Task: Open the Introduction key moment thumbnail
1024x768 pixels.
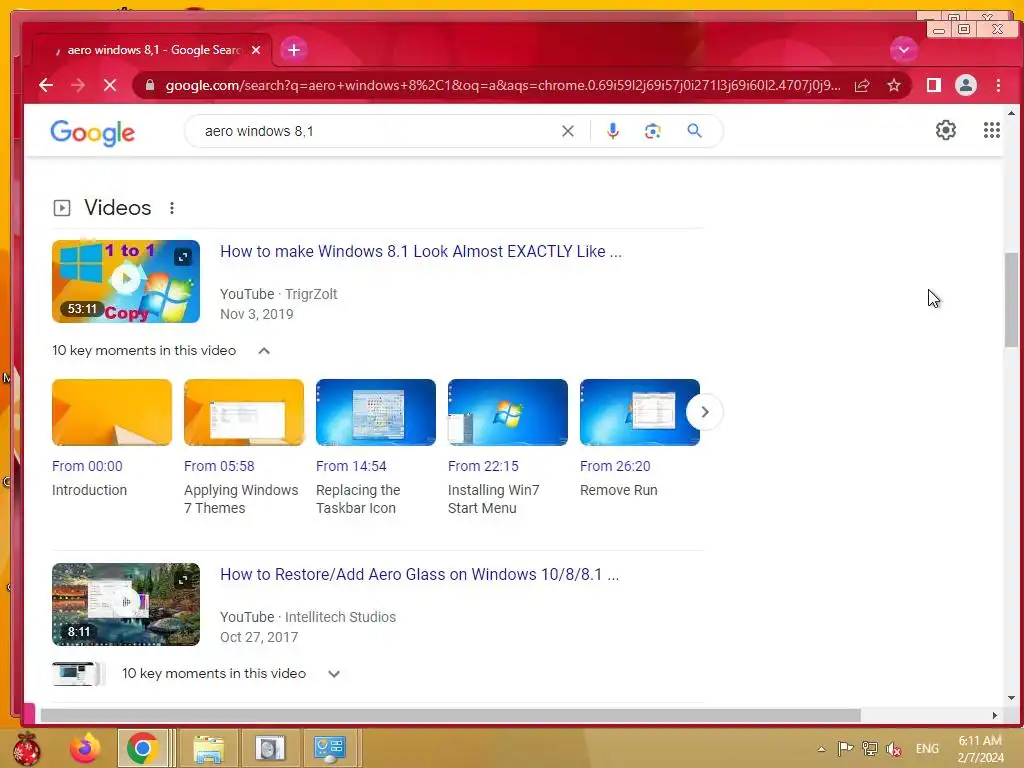Action: tap(112, 412)
